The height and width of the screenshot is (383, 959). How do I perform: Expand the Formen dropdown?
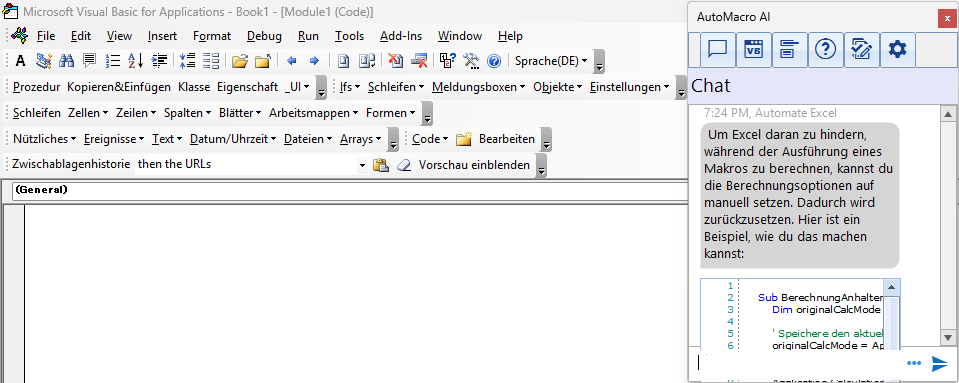pos(391,113)
